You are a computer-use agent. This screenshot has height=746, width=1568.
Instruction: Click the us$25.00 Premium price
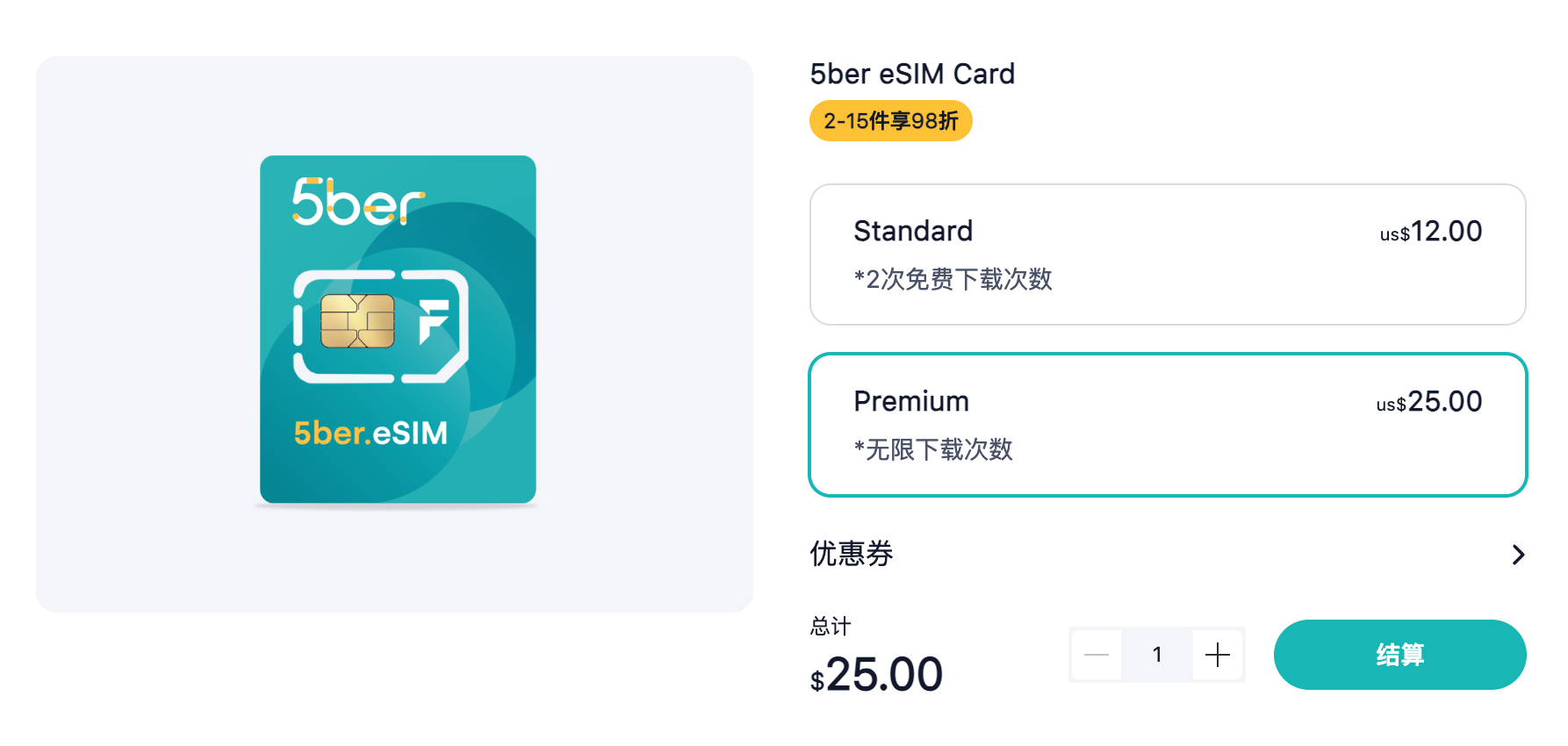point(1428,402)
